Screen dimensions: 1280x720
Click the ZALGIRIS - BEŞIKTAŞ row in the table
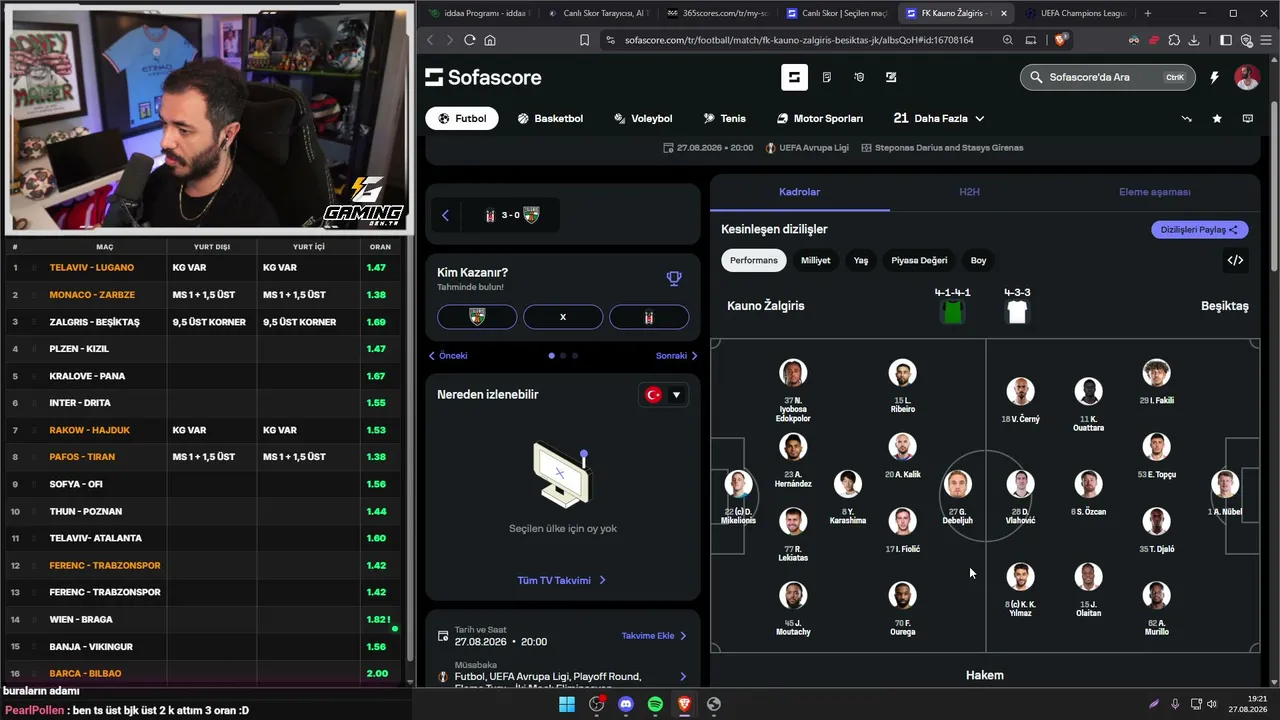click(202, 322)
